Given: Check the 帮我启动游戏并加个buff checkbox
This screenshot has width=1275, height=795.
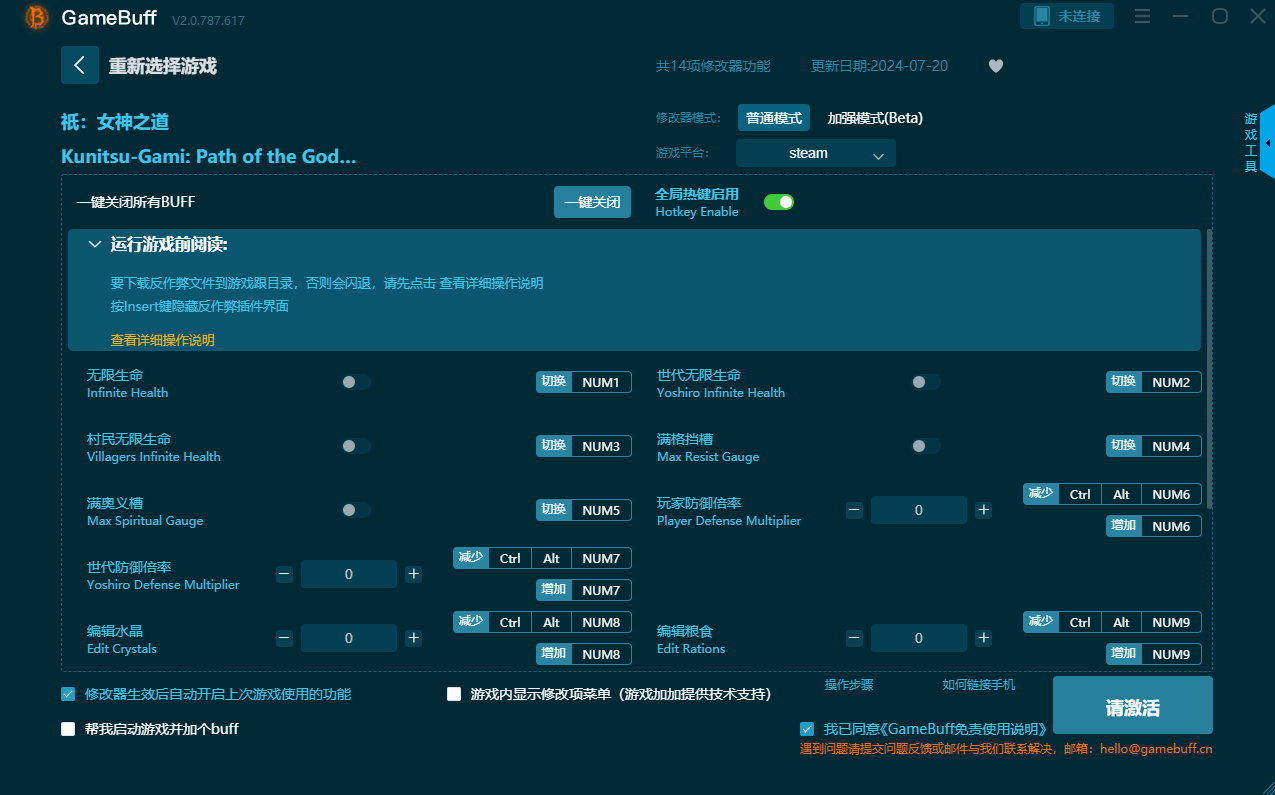Looking at the screenshot, I should tap(68, 729).
